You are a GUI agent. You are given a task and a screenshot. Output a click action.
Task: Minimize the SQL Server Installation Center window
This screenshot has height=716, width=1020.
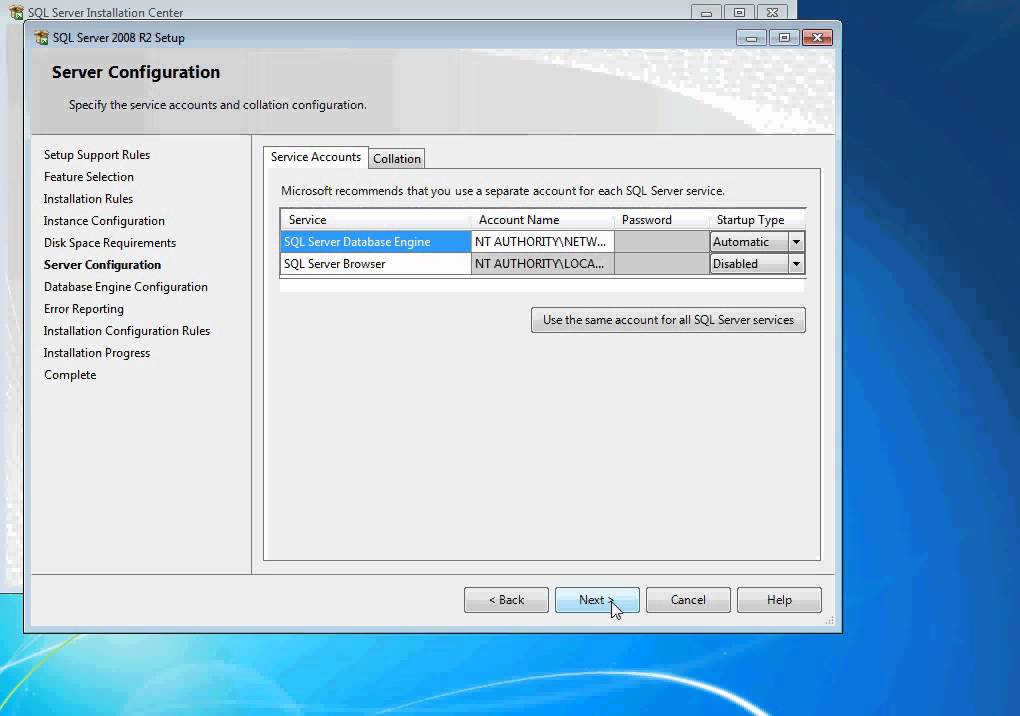[x=706, y=12]
